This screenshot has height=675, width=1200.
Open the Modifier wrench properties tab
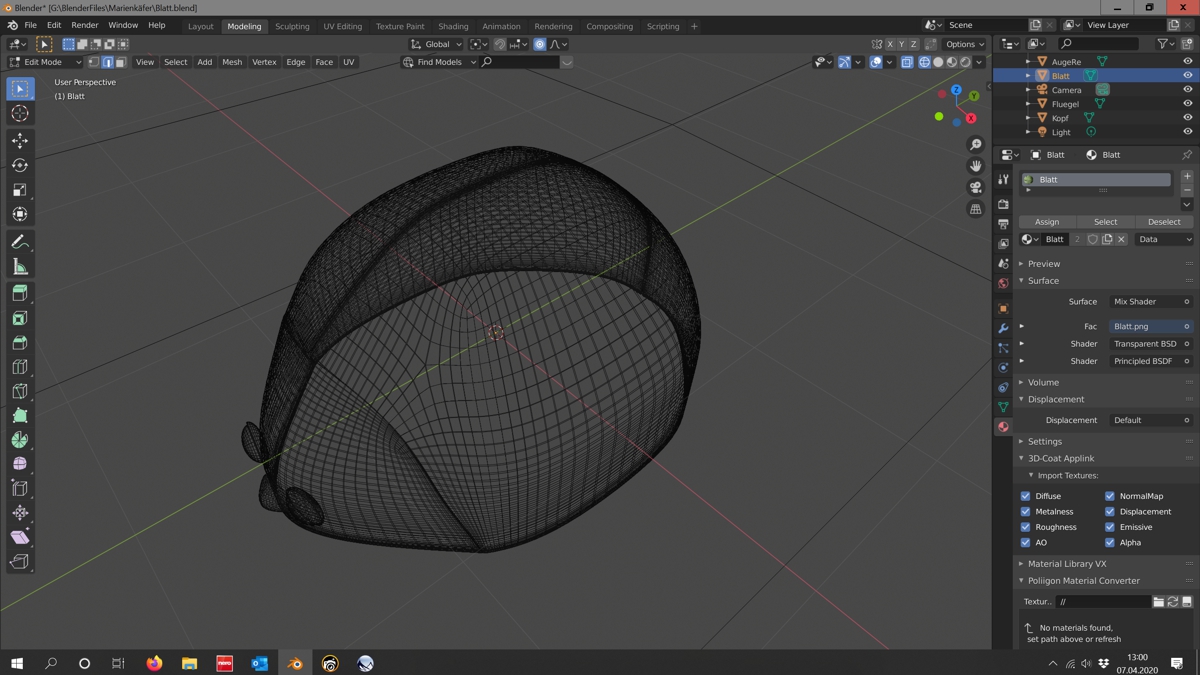coord(1003,328)
